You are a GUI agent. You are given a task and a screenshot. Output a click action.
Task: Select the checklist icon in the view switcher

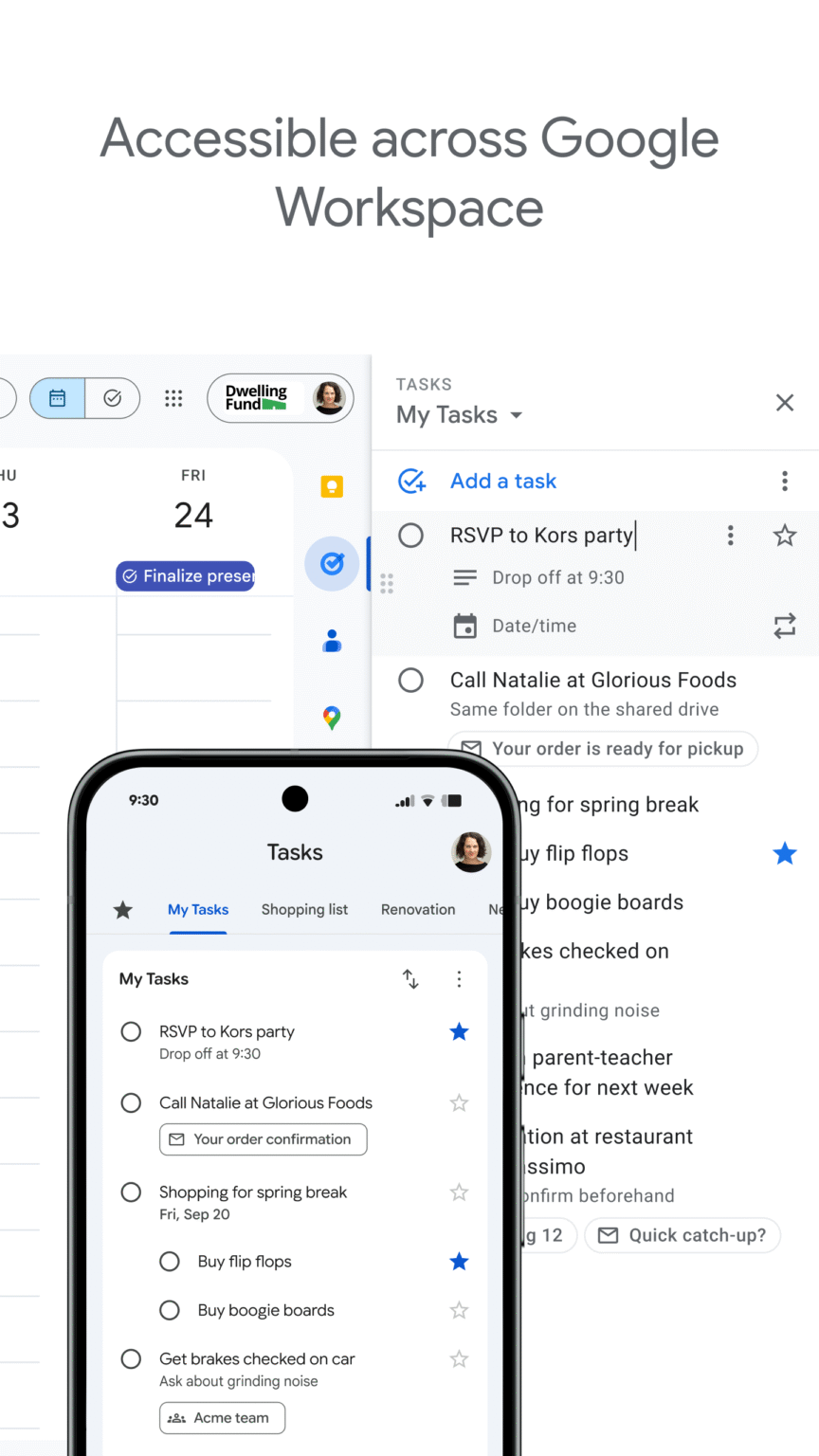click(113, 398)
